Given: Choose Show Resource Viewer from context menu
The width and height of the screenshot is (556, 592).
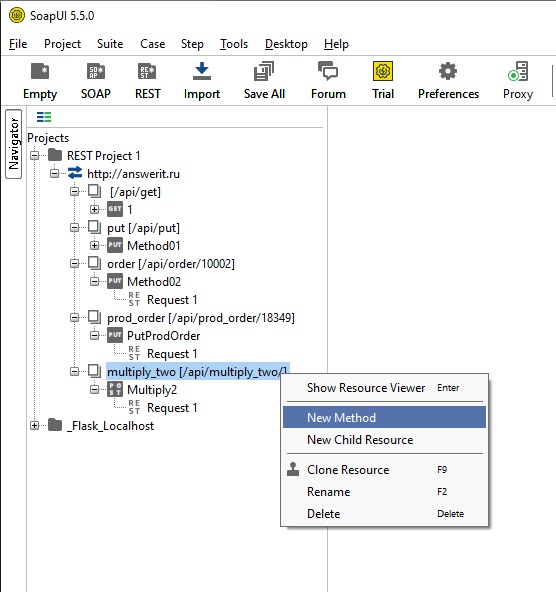Looking at the screenshot, I should [384, 388].
